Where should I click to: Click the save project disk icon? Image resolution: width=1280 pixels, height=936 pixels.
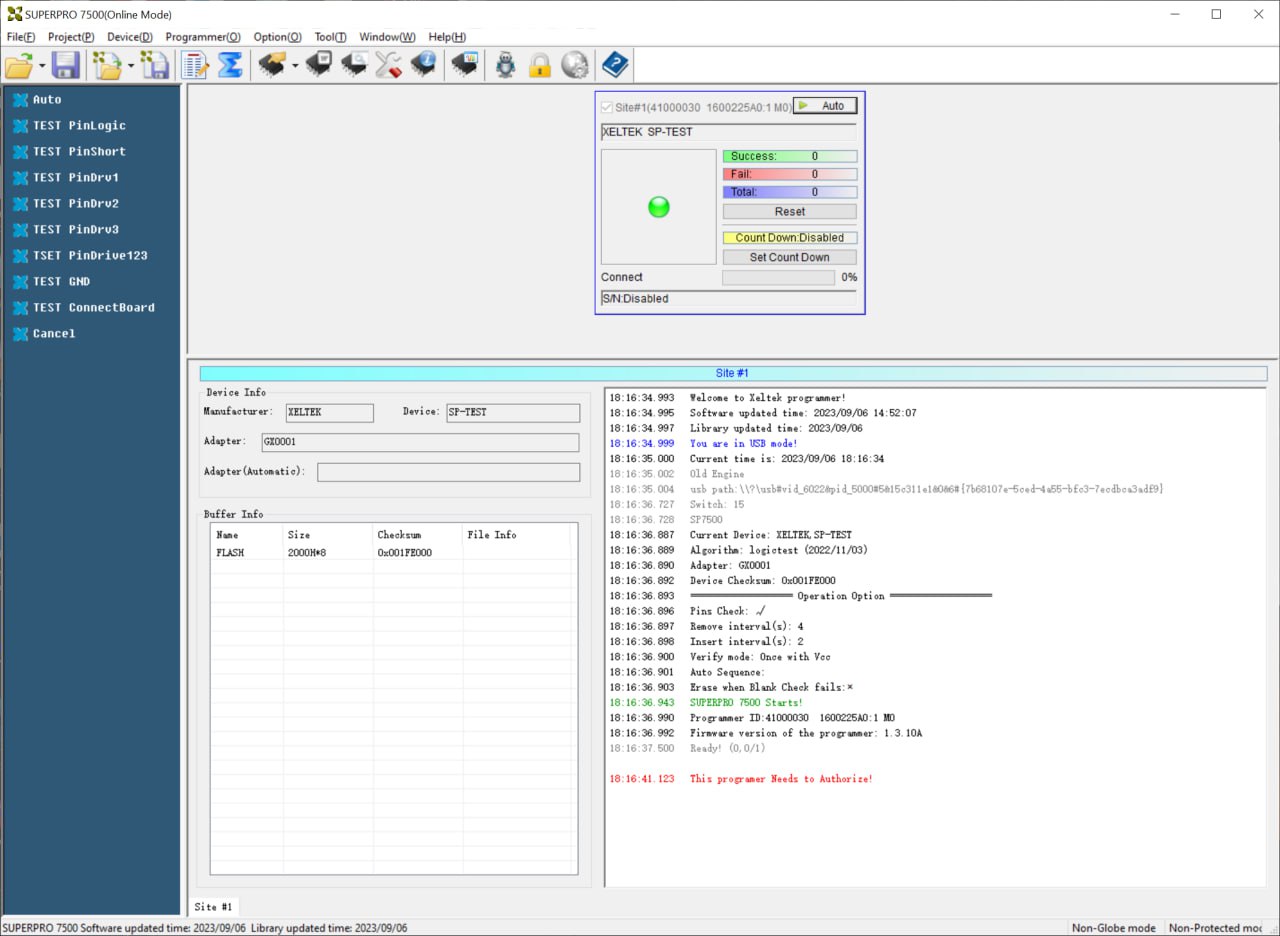(155, 66)
